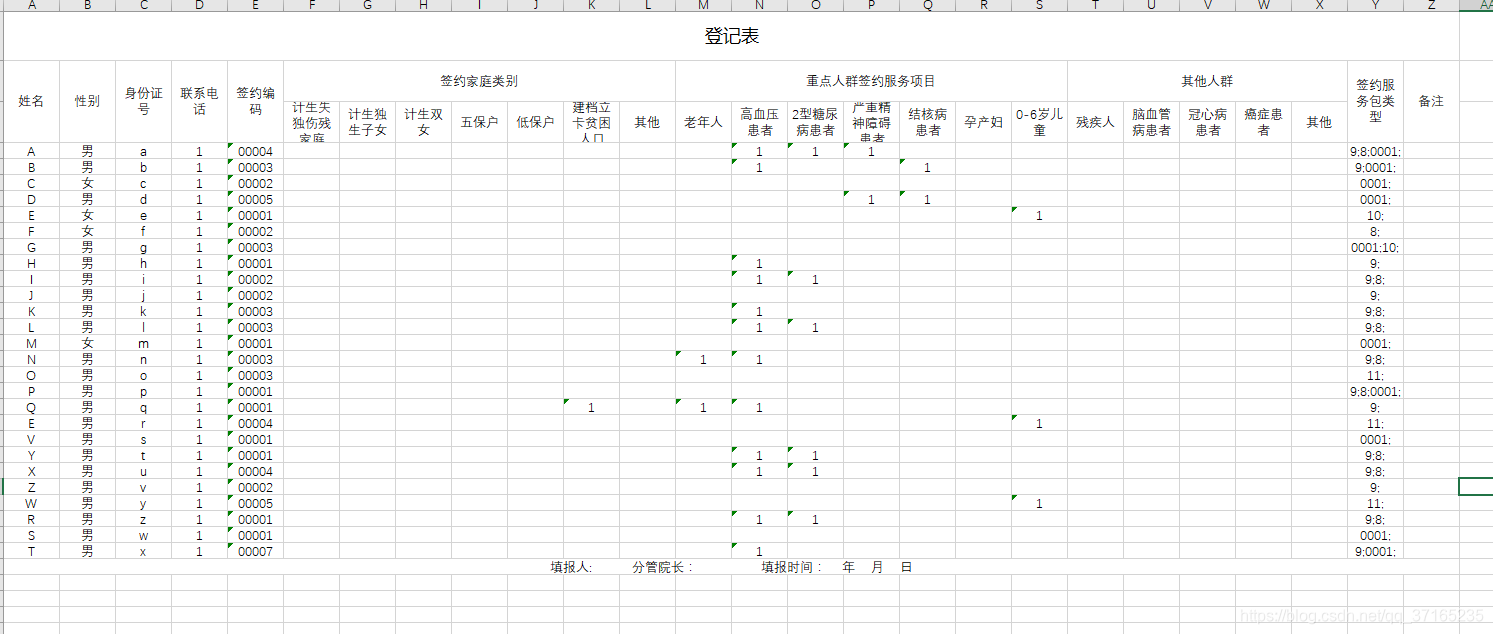Select the 分管院长: footer label
The width and height of the screenshot is (1493, 634).
pyautogui.click(x=662, y=567)
